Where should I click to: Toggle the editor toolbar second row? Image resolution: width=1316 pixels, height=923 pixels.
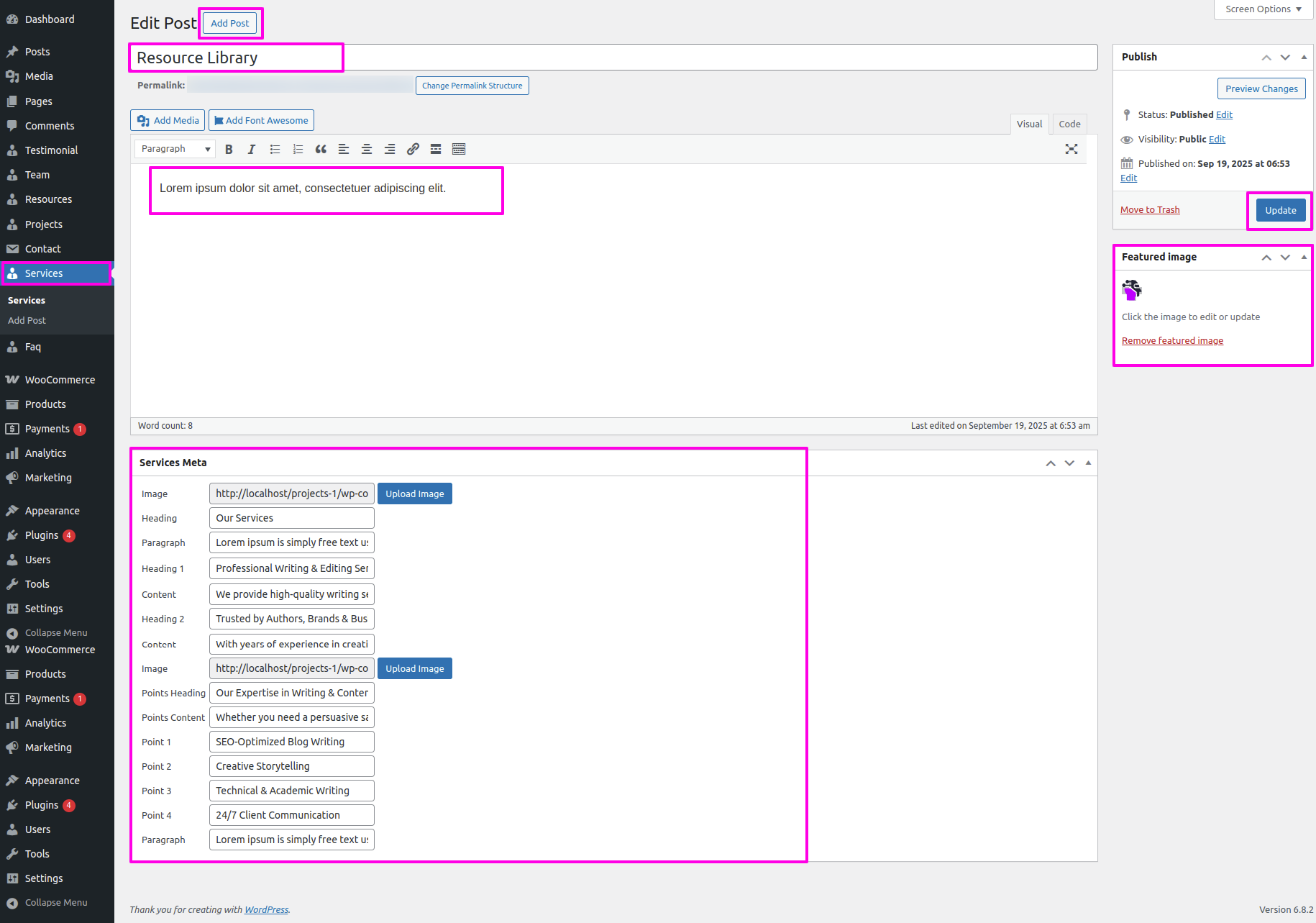coord(459,149)
